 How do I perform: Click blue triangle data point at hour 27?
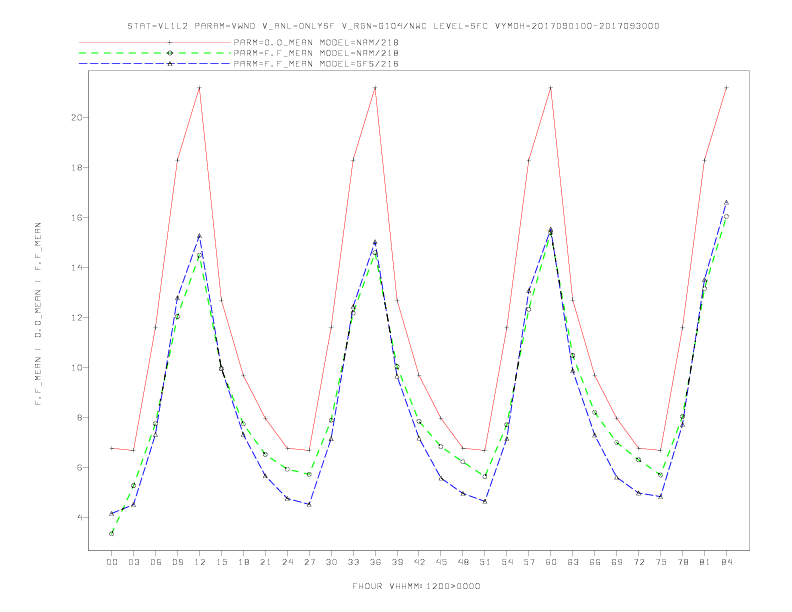(309, 504)
